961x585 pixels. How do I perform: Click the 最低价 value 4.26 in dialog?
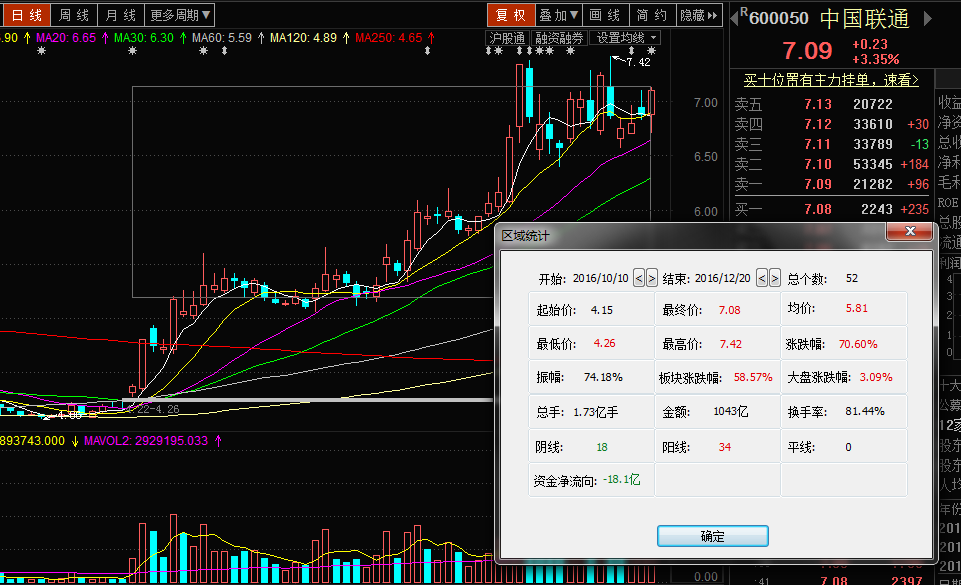tap(604, 343)
